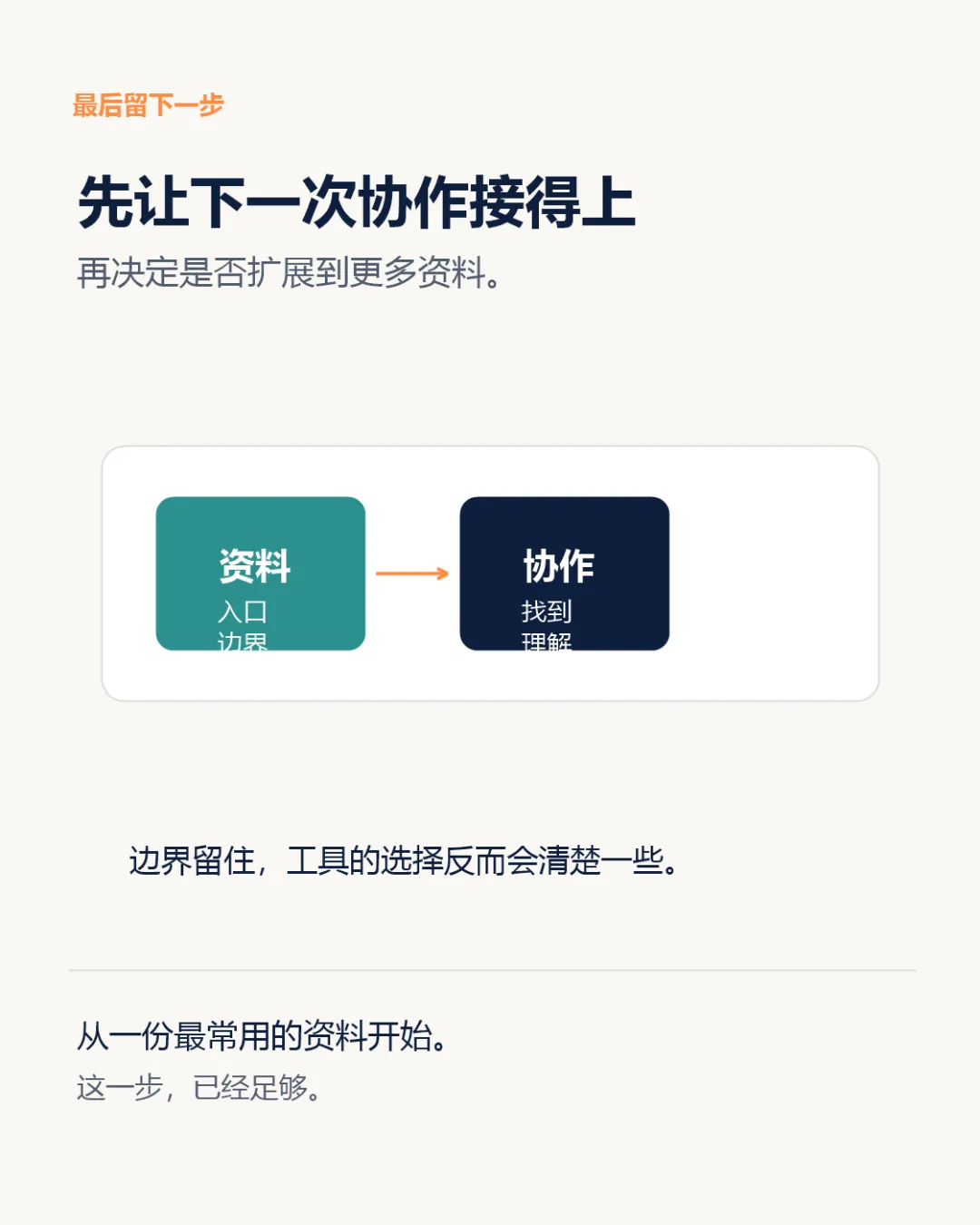The image size is (980, 1225).
Task: Click the dark navy 协作 card
Action: pos(564,573)
